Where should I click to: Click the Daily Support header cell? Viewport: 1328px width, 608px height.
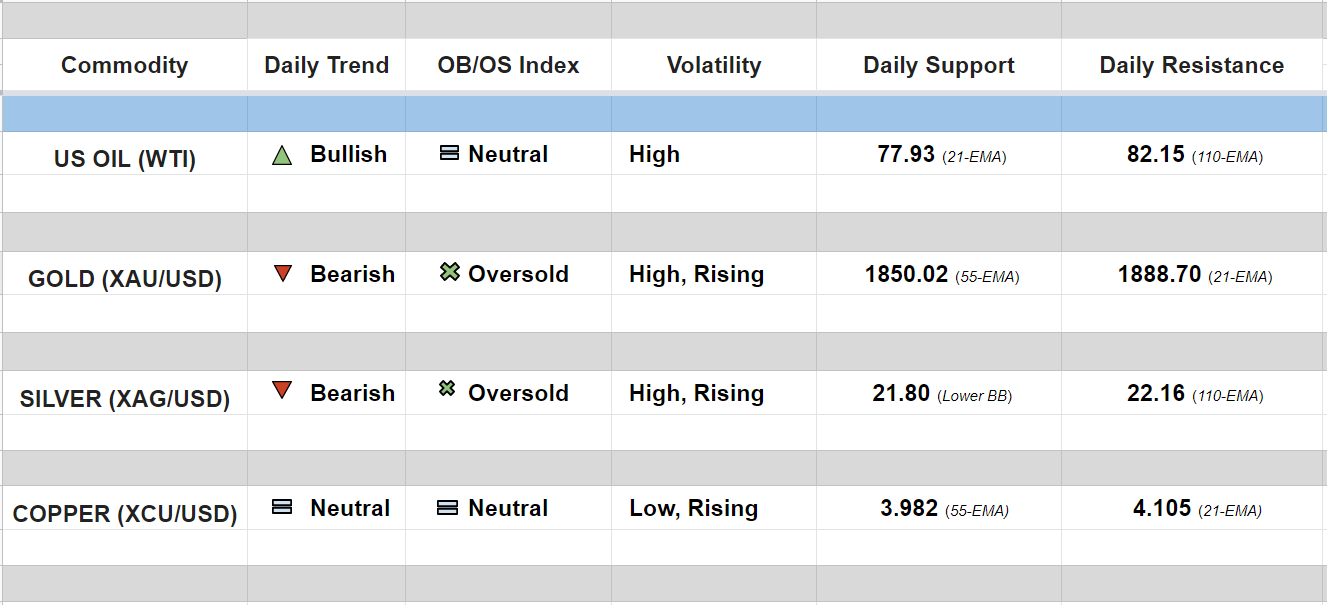939,66
